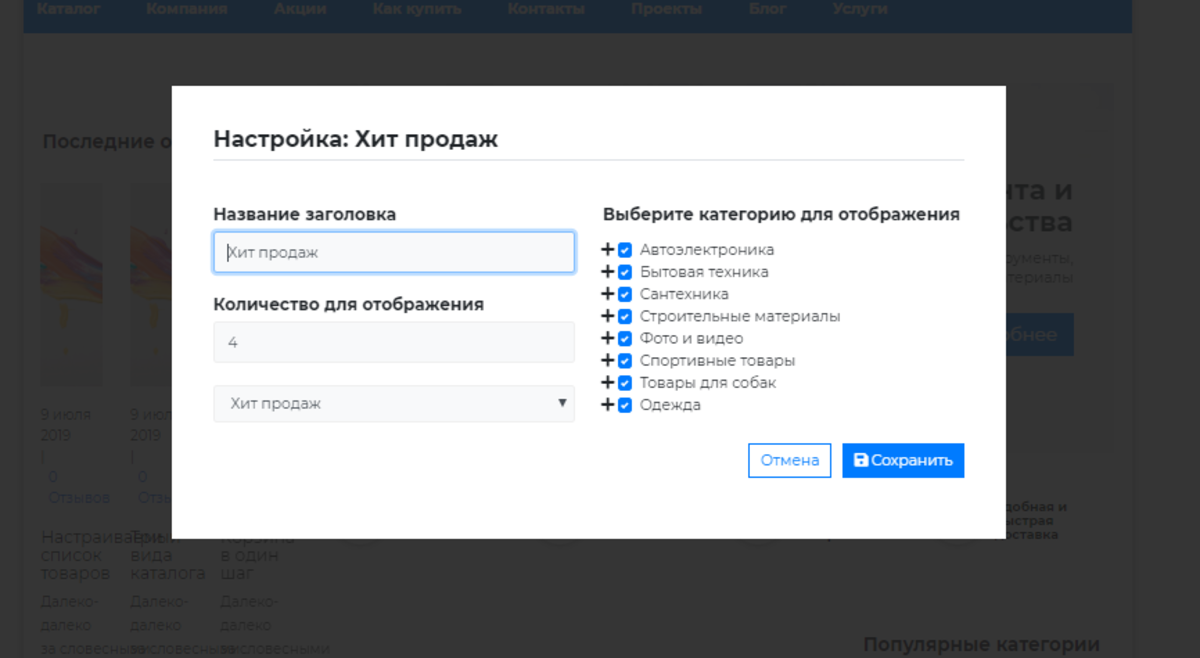1200x658 pixels.
Task: Click the Одежда category label
Action: (x=670, y=405)
